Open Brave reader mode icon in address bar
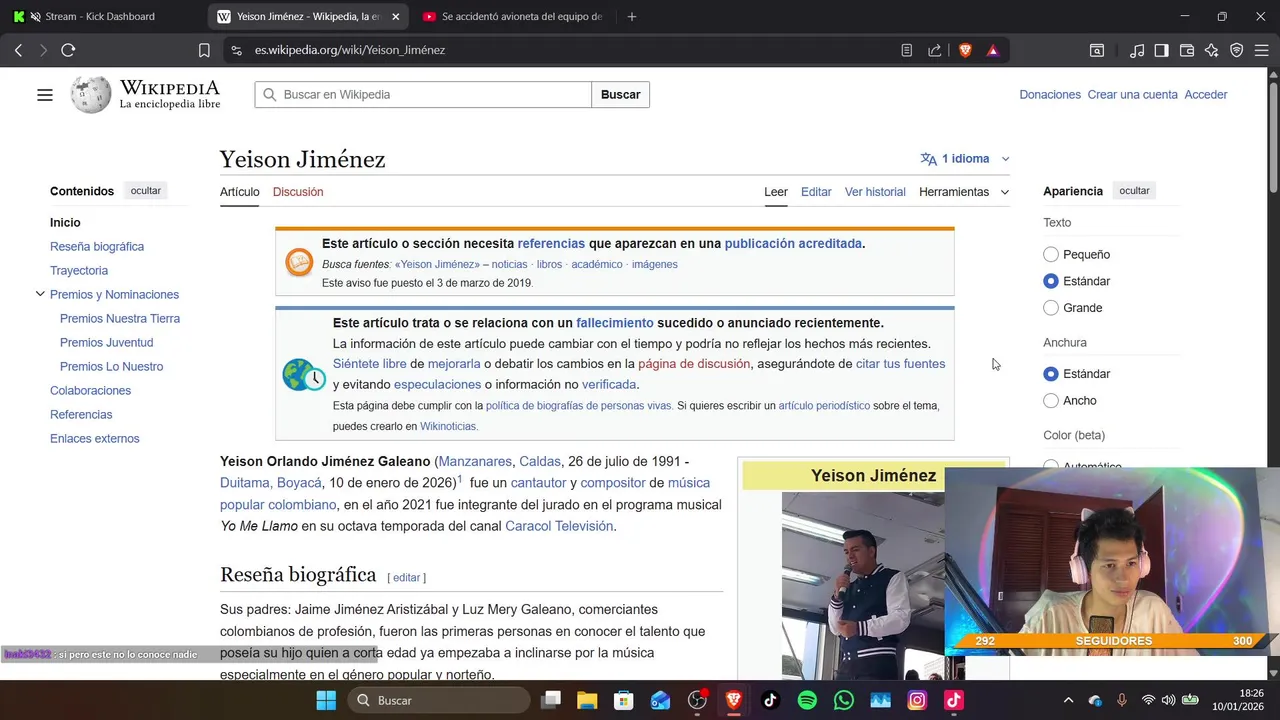Screen dimensions: 1280x720 [x=907, y=50]
